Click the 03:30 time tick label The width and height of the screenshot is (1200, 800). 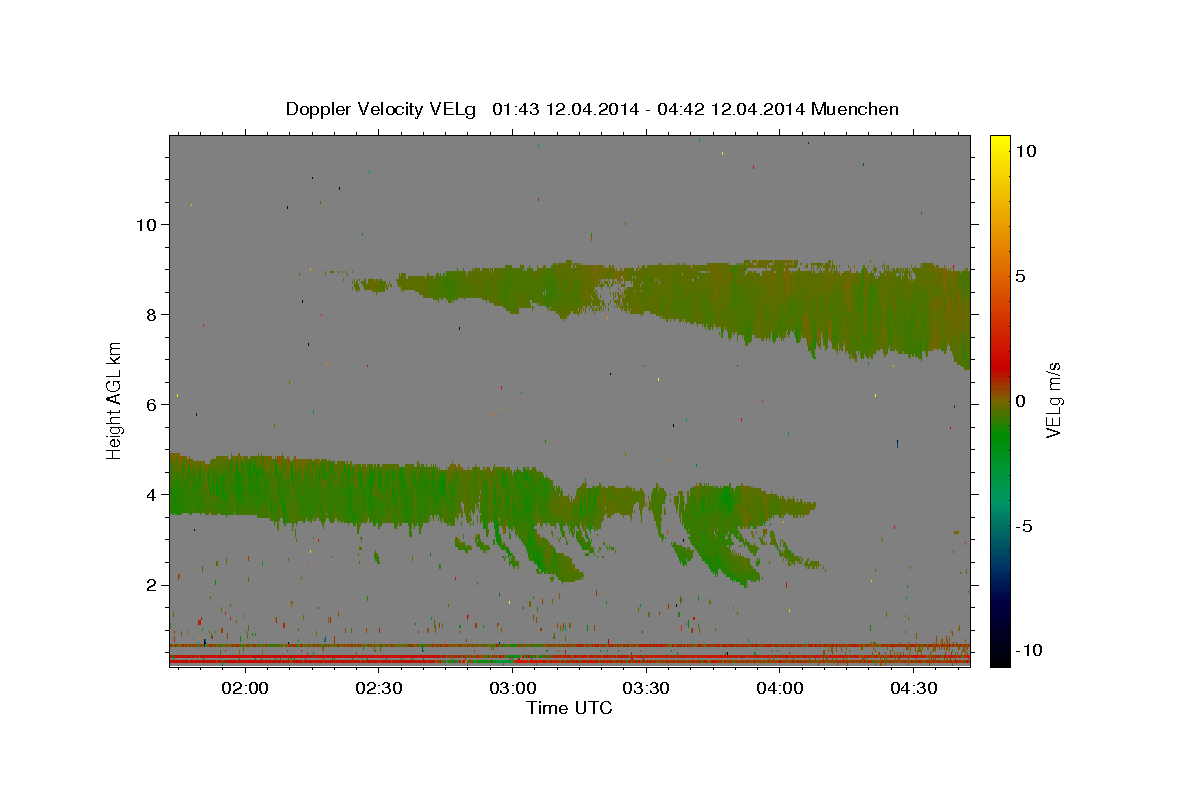pos(646,689)
